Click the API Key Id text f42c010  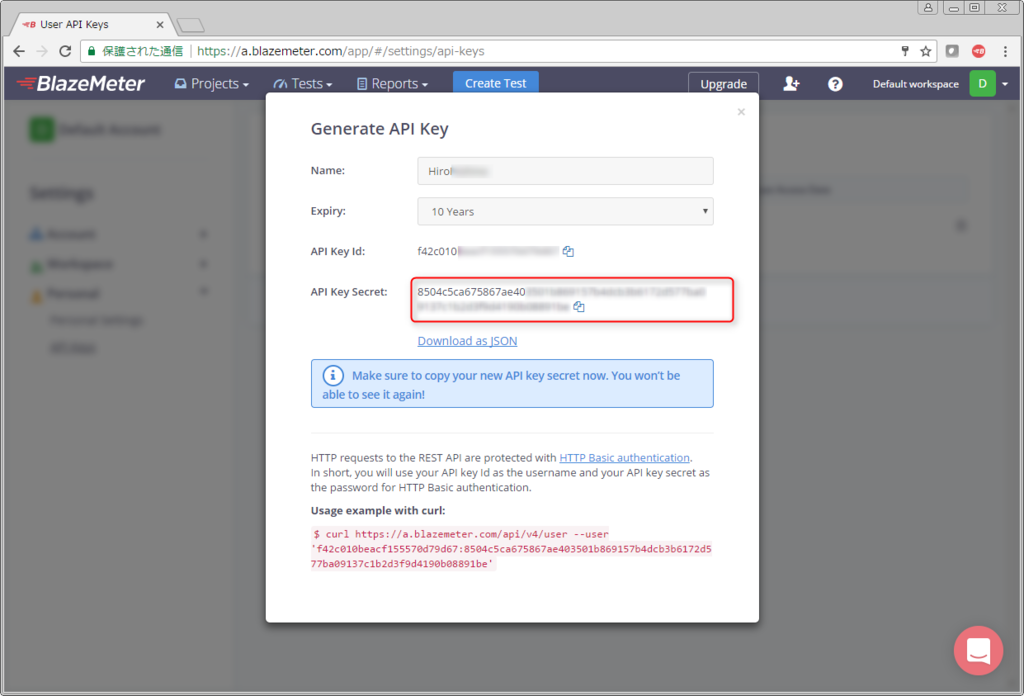click(x=438, y=251)
